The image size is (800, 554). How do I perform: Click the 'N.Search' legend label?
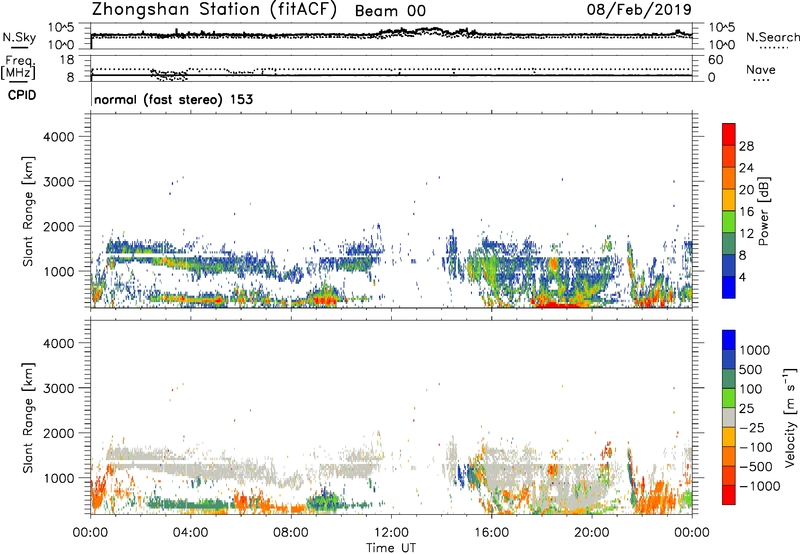coord(772,37)
